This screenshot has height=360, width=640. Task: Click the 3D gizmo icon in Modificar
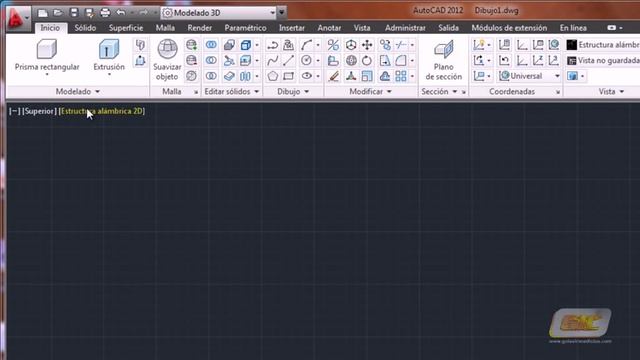pyautogui.click(x=351, y=76)
